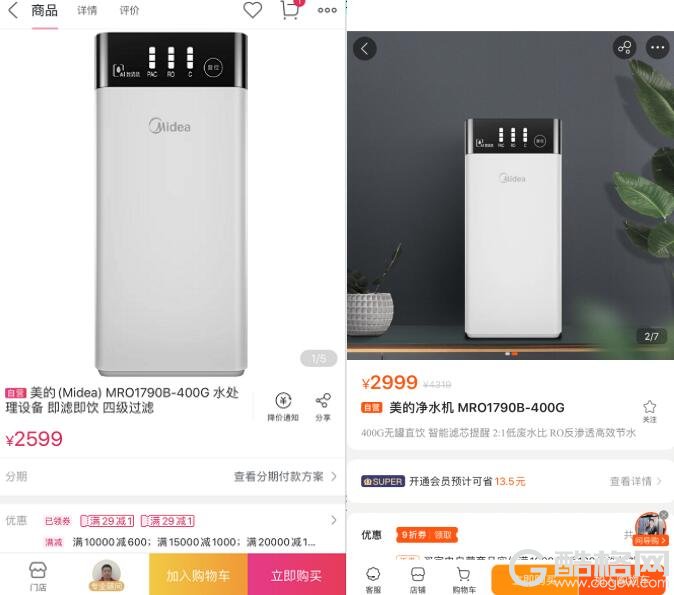The image size is (674, 595).
Task: Open the store icon in right bottom bar
Action: point(418,580)
